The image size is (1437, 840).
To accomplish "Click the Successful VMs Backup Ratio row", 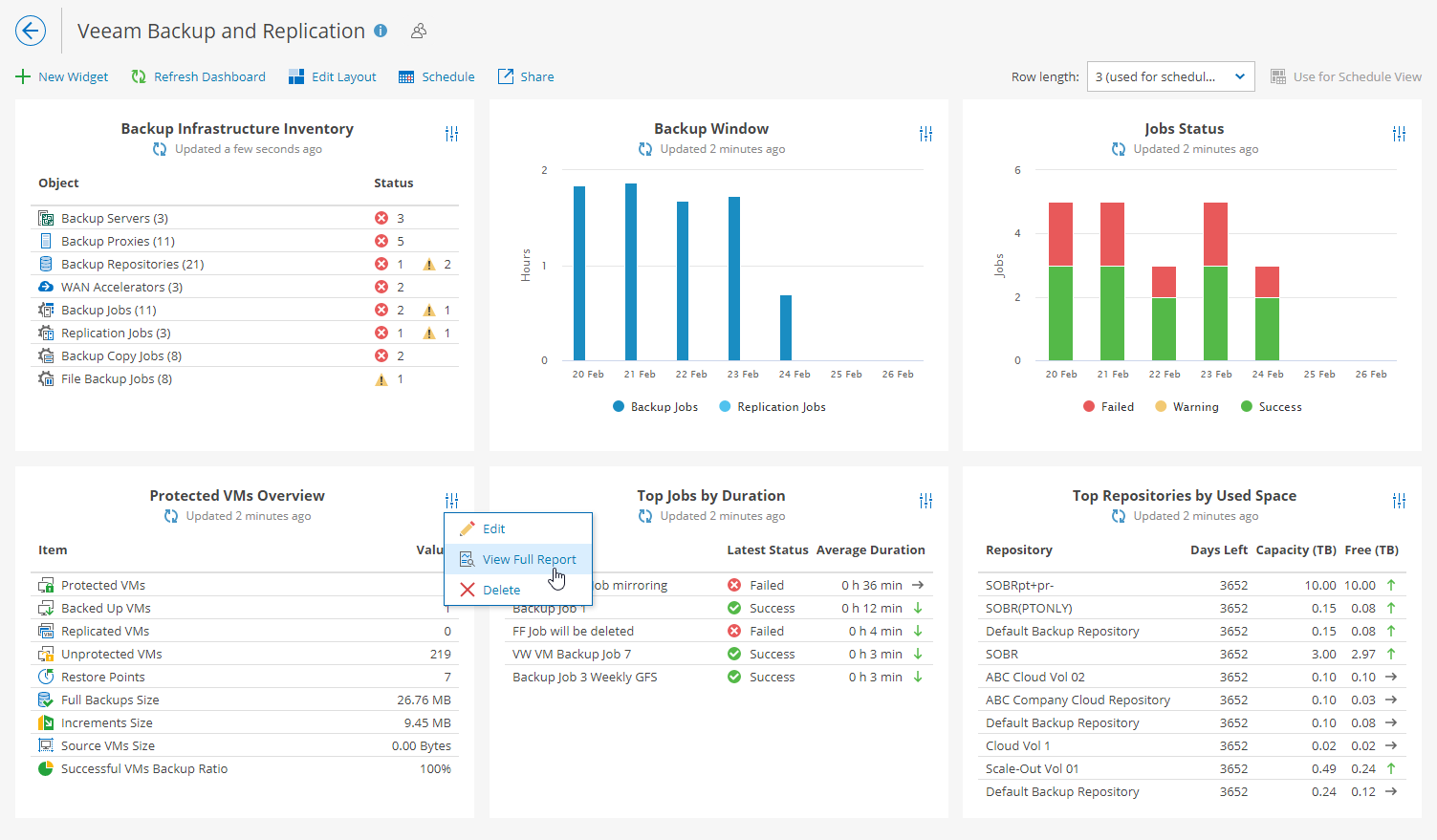I will tap(245, 768).
